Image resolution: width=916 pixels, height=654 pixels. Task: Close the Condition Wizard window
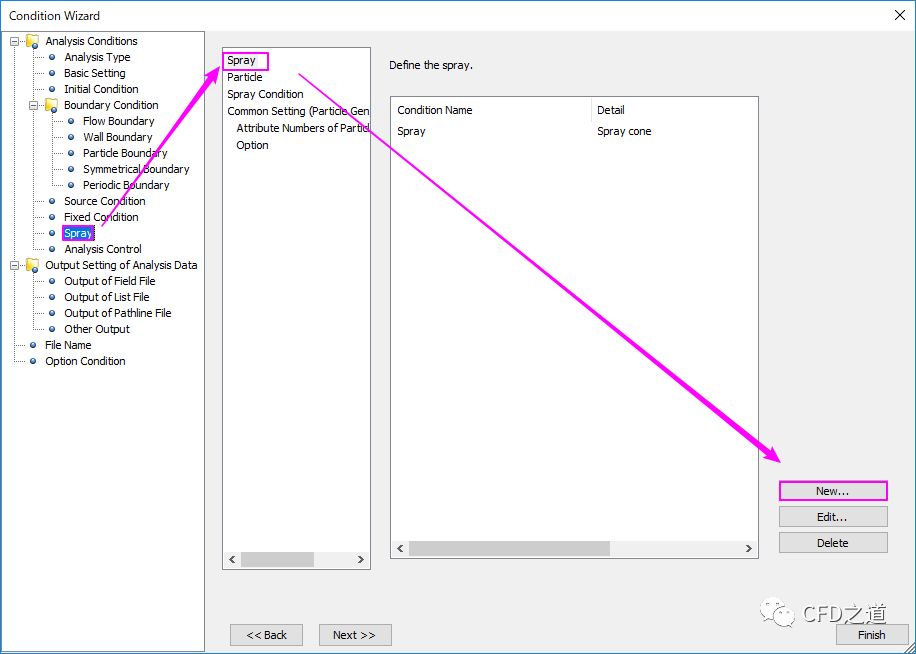tap(900, 15)
